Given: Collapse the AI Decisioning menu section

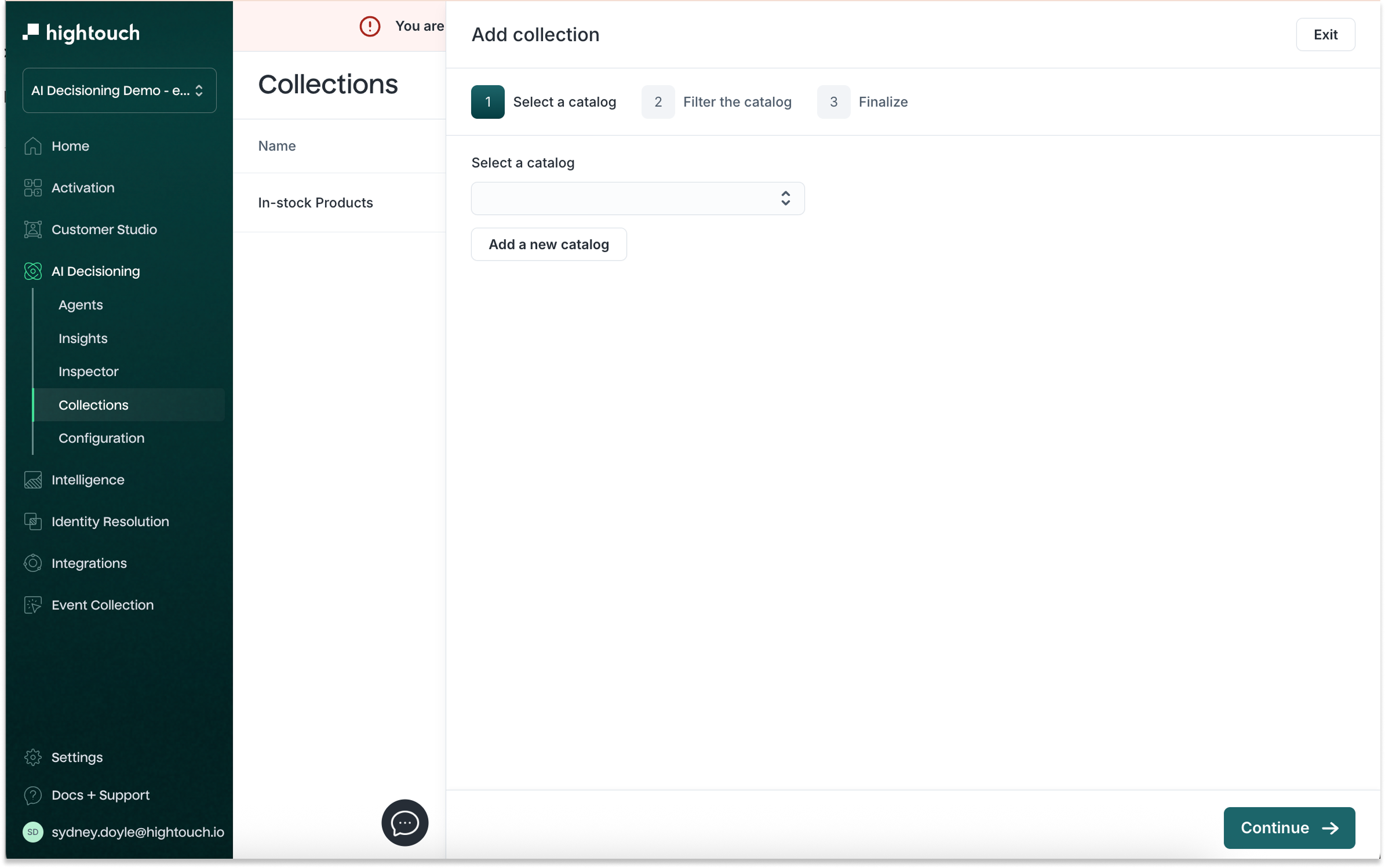Looking at the screenshot, I should tap(96, 271).
